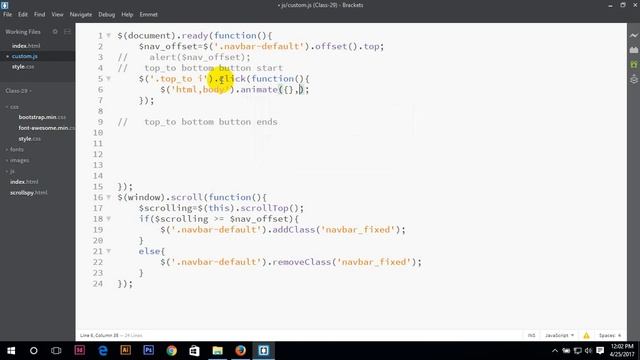Screen dimensions: 640x360
Task: Open the Edit menu
Action: 23,14
